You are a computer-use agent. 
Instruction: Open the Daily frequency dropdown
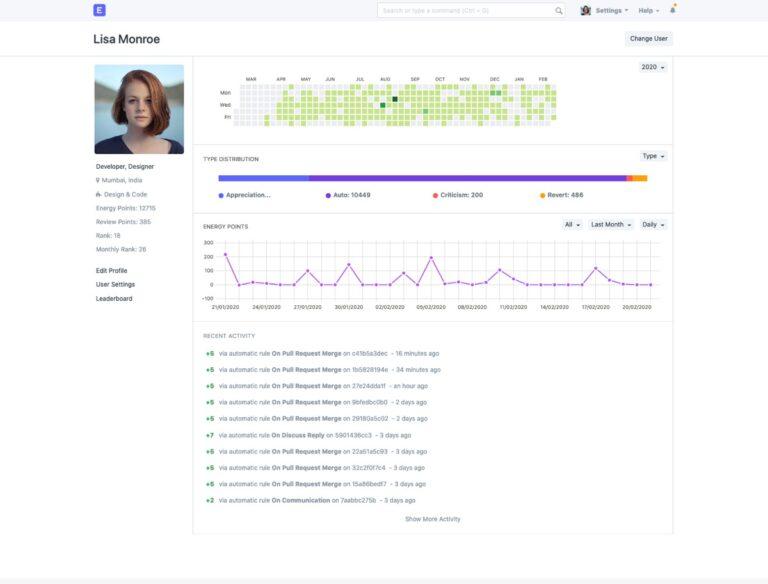pos(653,224)
